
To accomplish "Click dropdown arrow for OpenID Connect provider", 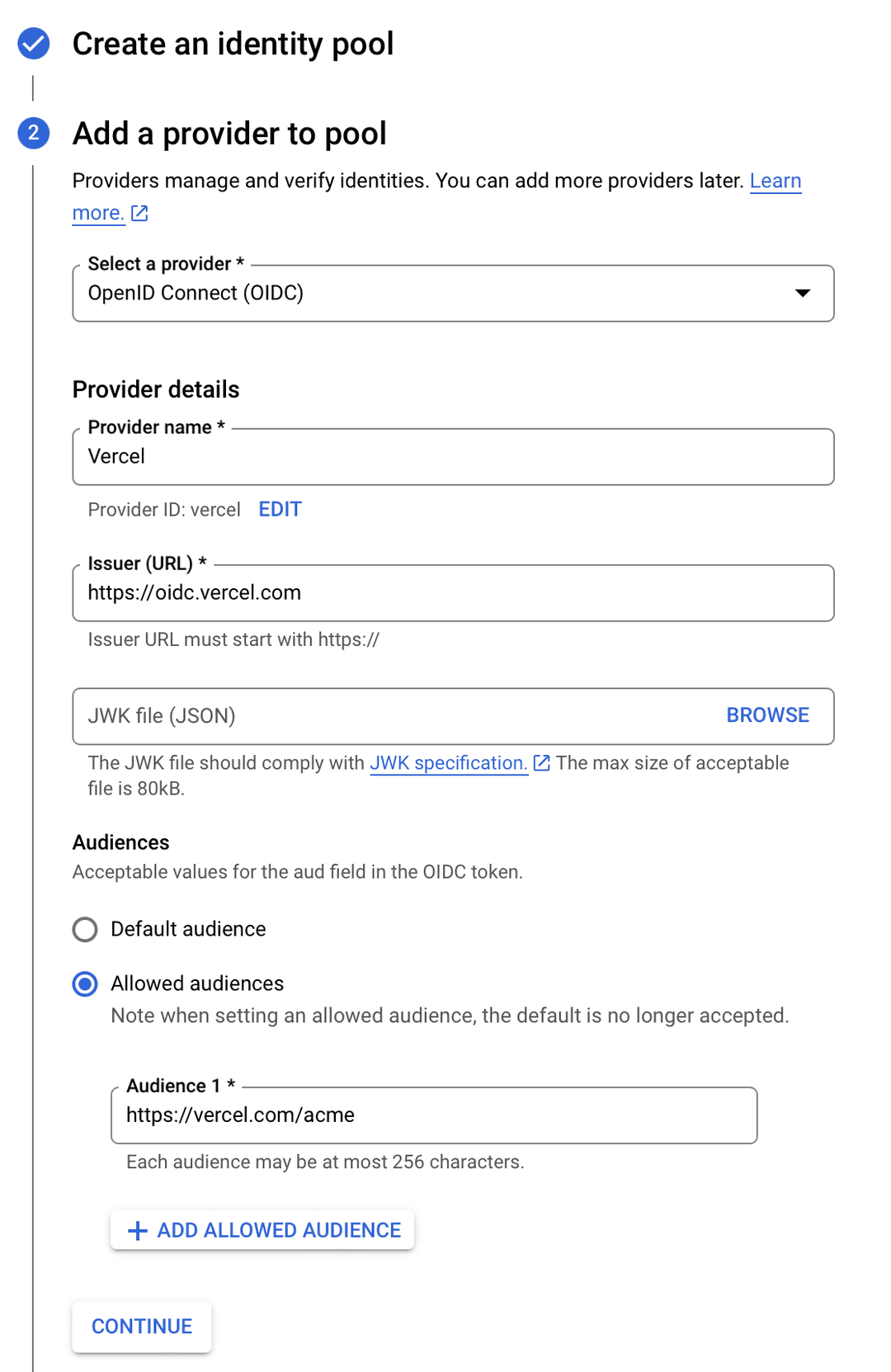I will [x=802, y=294].
